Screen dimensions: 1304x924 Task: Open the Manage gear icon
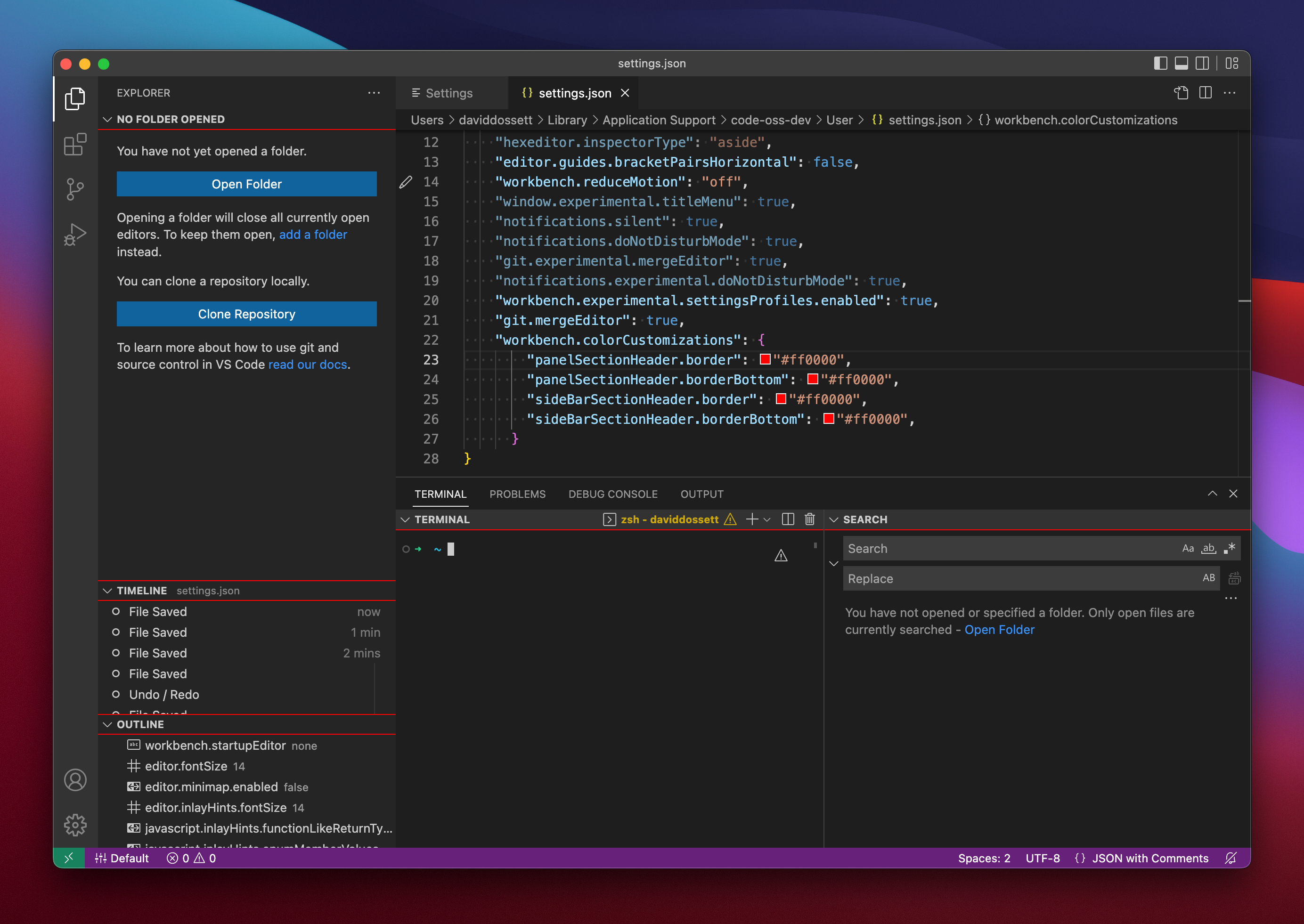pyautogui.click(x=75, y=825)
